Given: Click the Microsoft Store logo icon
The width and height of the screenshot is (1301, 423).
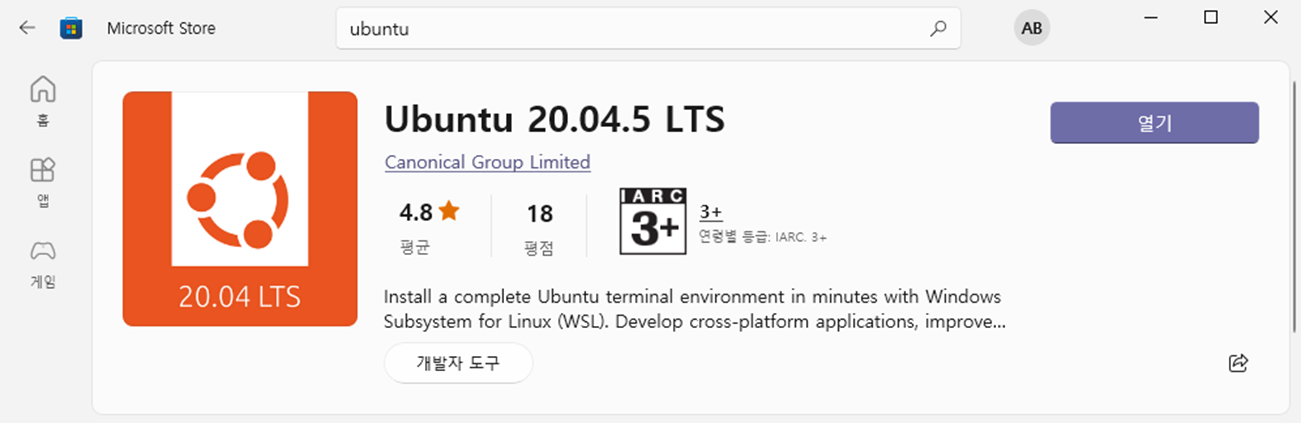Looking at the screenshot, I should [x=71, y=28].
